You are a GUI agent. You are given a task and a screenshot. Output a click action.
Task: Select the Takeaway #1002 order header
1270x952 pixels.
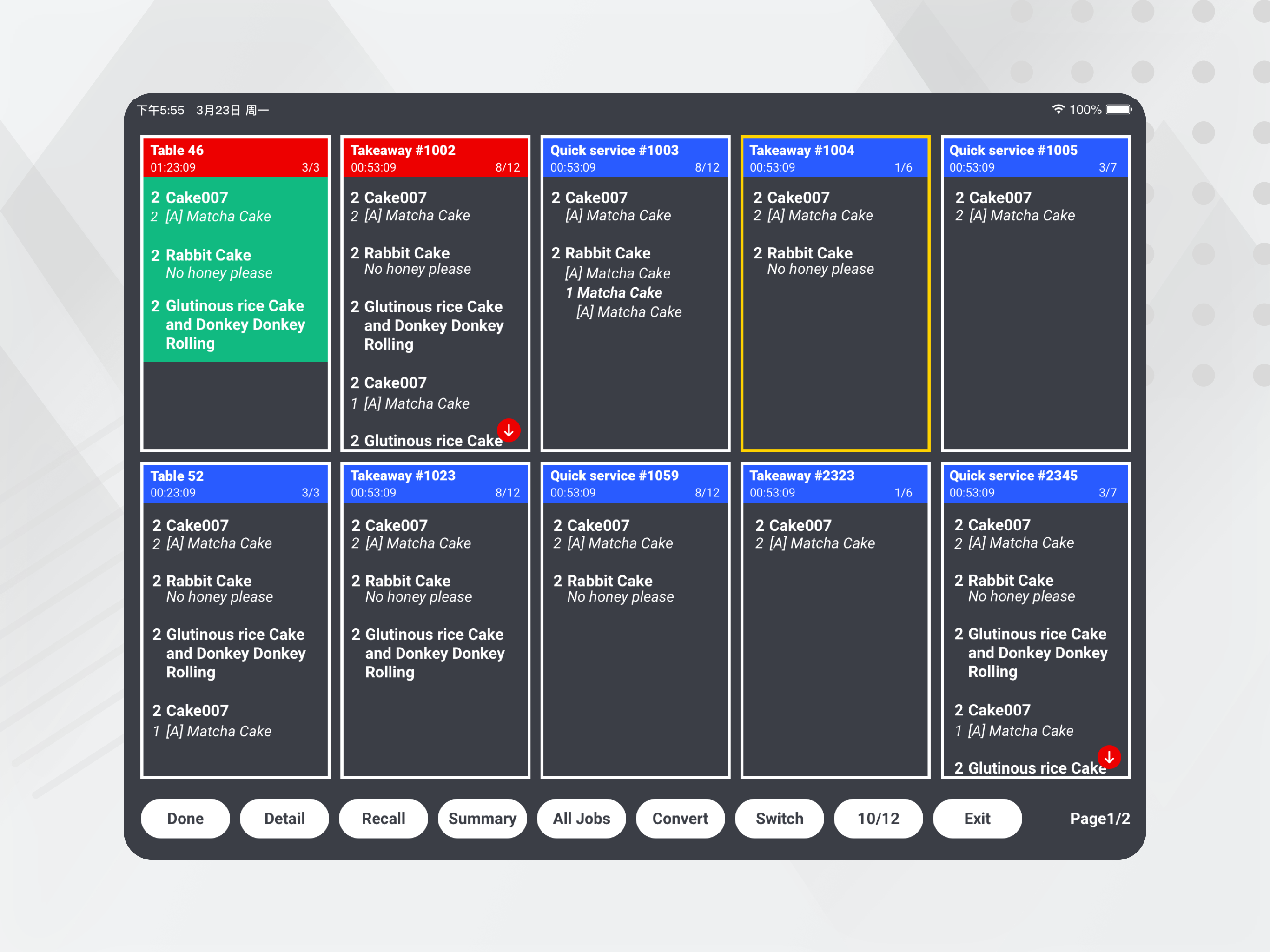[435, 157]
